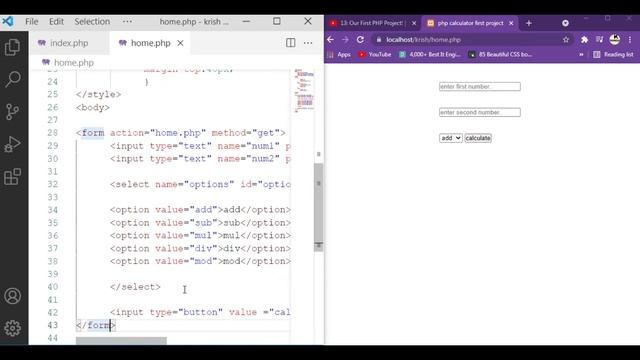The width and height of the screenshot is (640, 360).
Task: Open the Search view in VS Code
Action: [x=13, y=79]
